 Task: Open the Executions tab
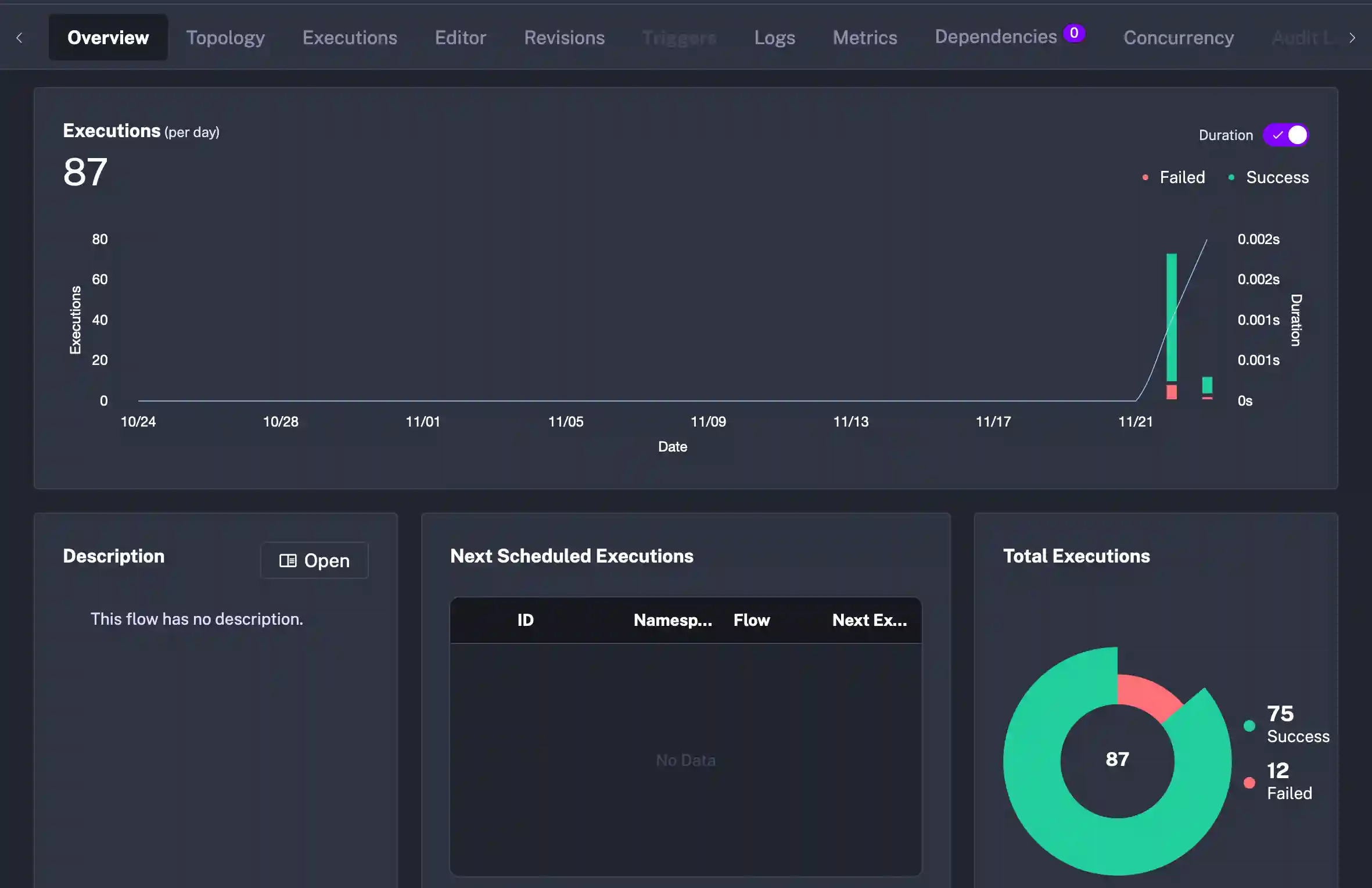click(x=350, y=37)
